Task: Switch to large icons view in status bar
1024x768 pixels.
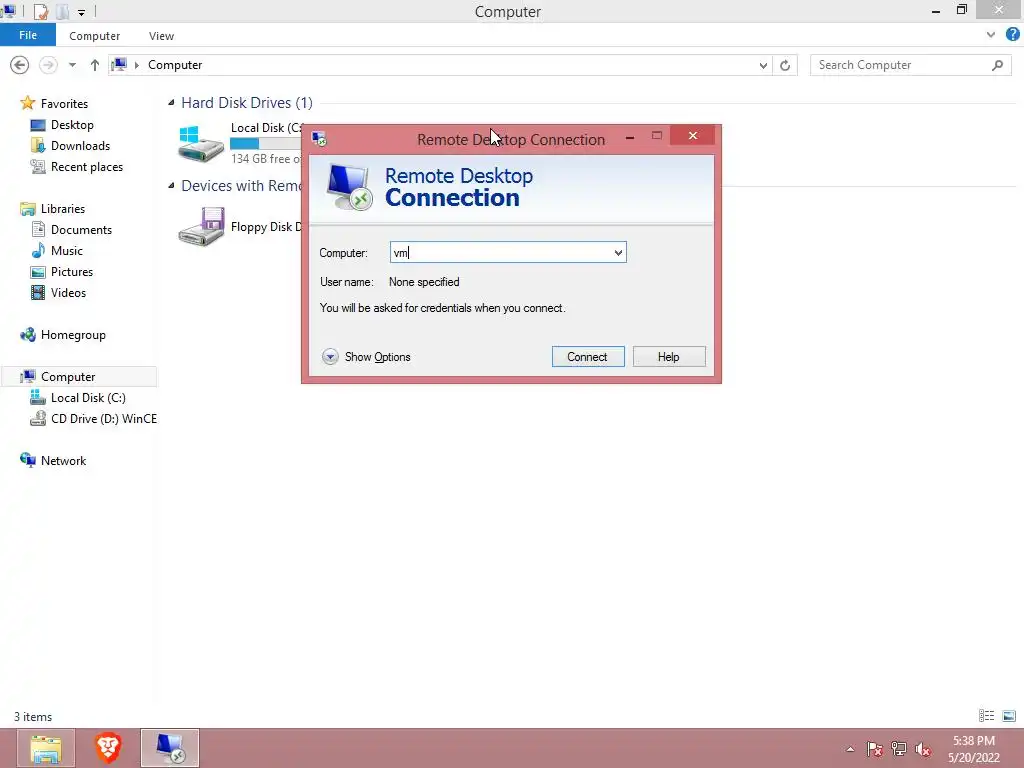Action: pos(1008,716)
